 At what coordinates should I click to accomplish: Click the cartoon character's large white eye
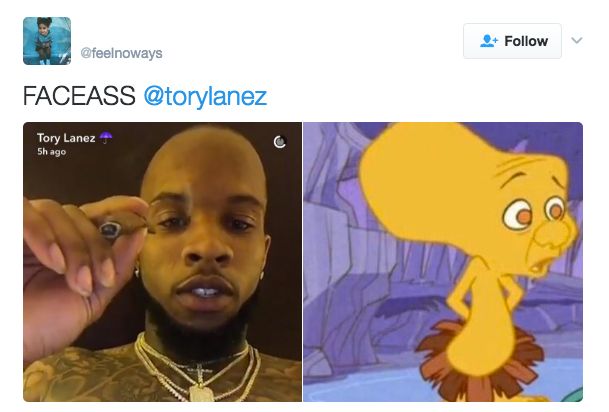(x=518, y=215)
